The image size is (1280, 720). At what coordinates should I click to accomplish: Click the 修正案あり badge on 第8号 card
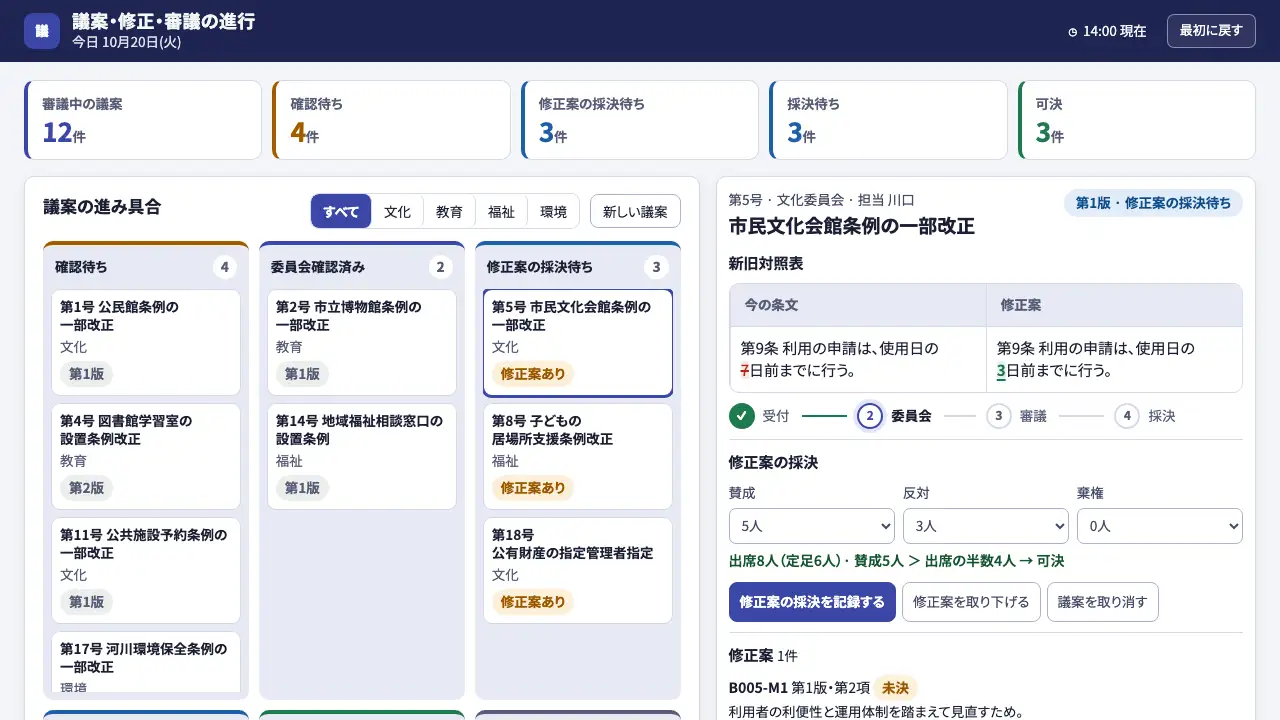[x=533, y=488]
